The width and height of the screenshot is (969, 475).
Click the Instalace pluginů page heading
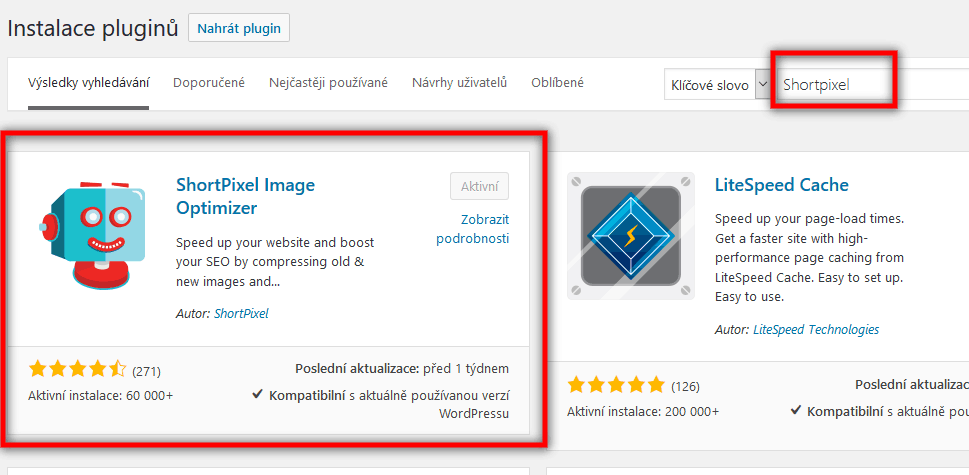click(93, 28)
